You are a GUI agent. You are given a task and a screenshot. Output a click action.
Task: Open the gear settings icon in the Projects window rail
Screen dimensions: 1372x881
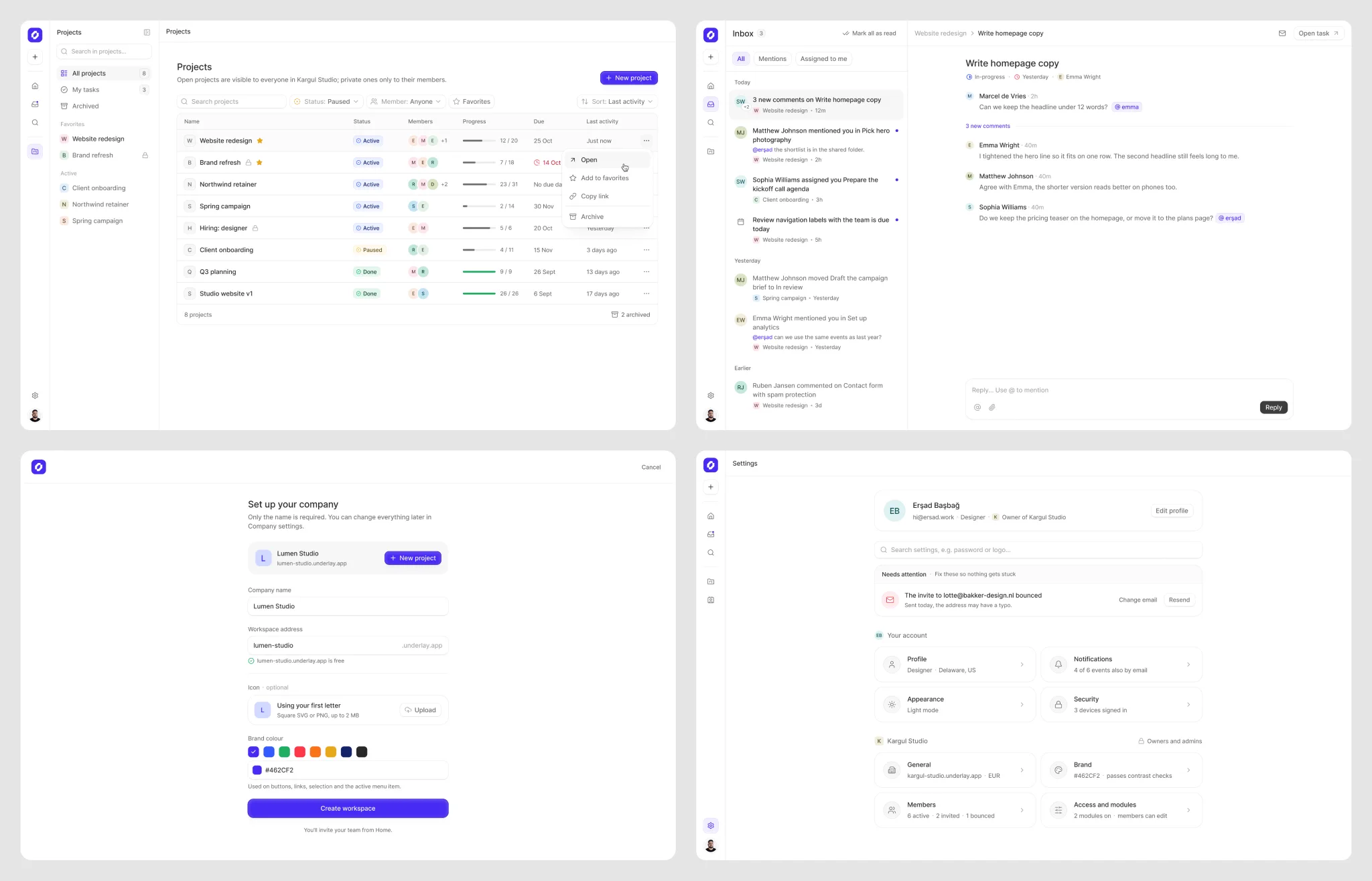pyautogui.click(x=35, y=395)
